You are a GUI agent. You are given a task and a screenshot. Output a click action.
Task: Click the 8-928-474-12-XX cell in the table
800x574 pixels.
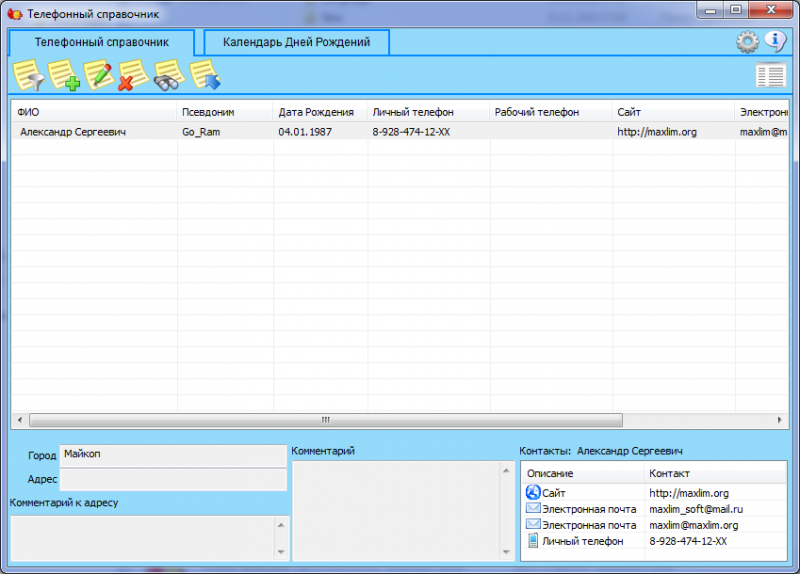[x=411, y=132]
